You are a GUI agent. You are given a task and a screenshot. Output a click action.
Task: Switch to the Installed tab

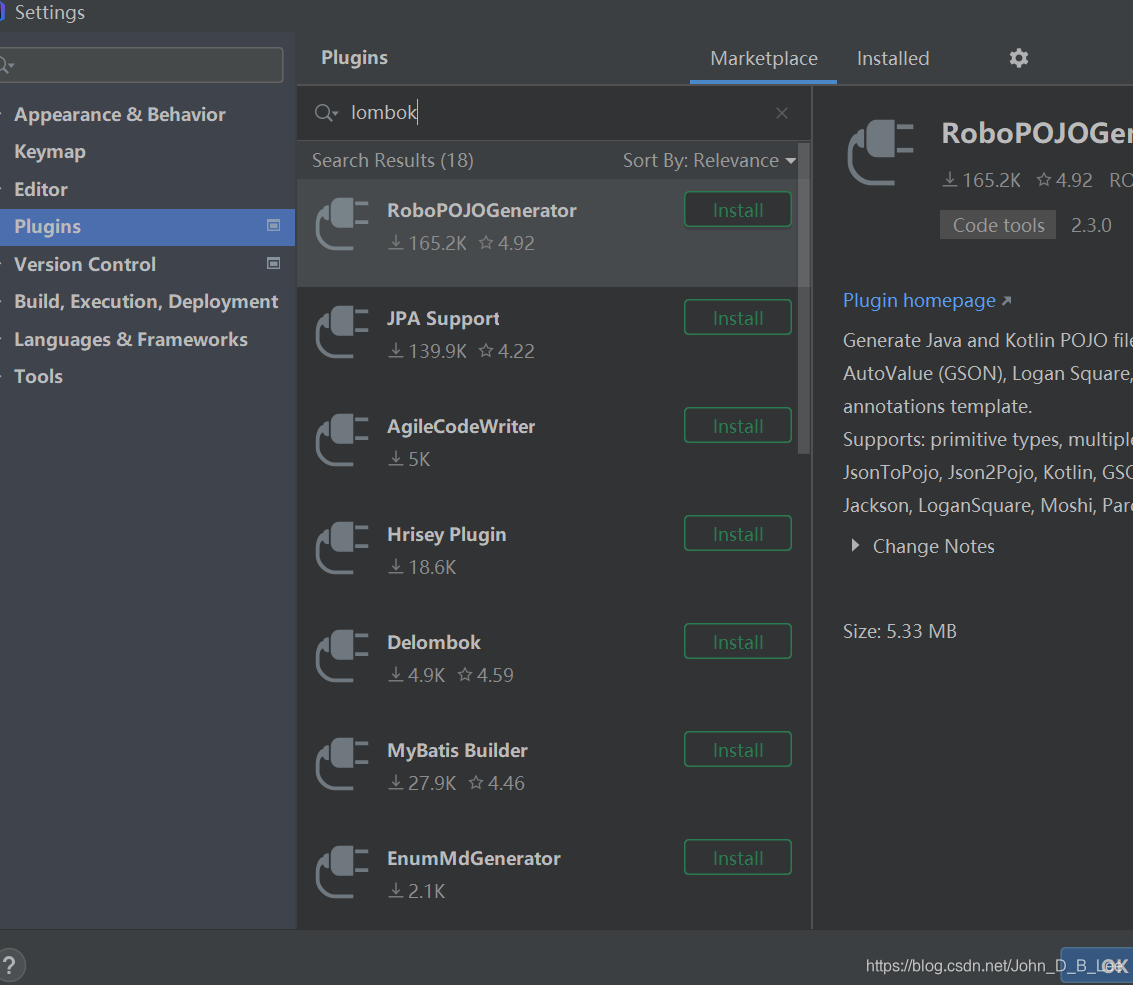pyautogui.click(x=893, y=59)
